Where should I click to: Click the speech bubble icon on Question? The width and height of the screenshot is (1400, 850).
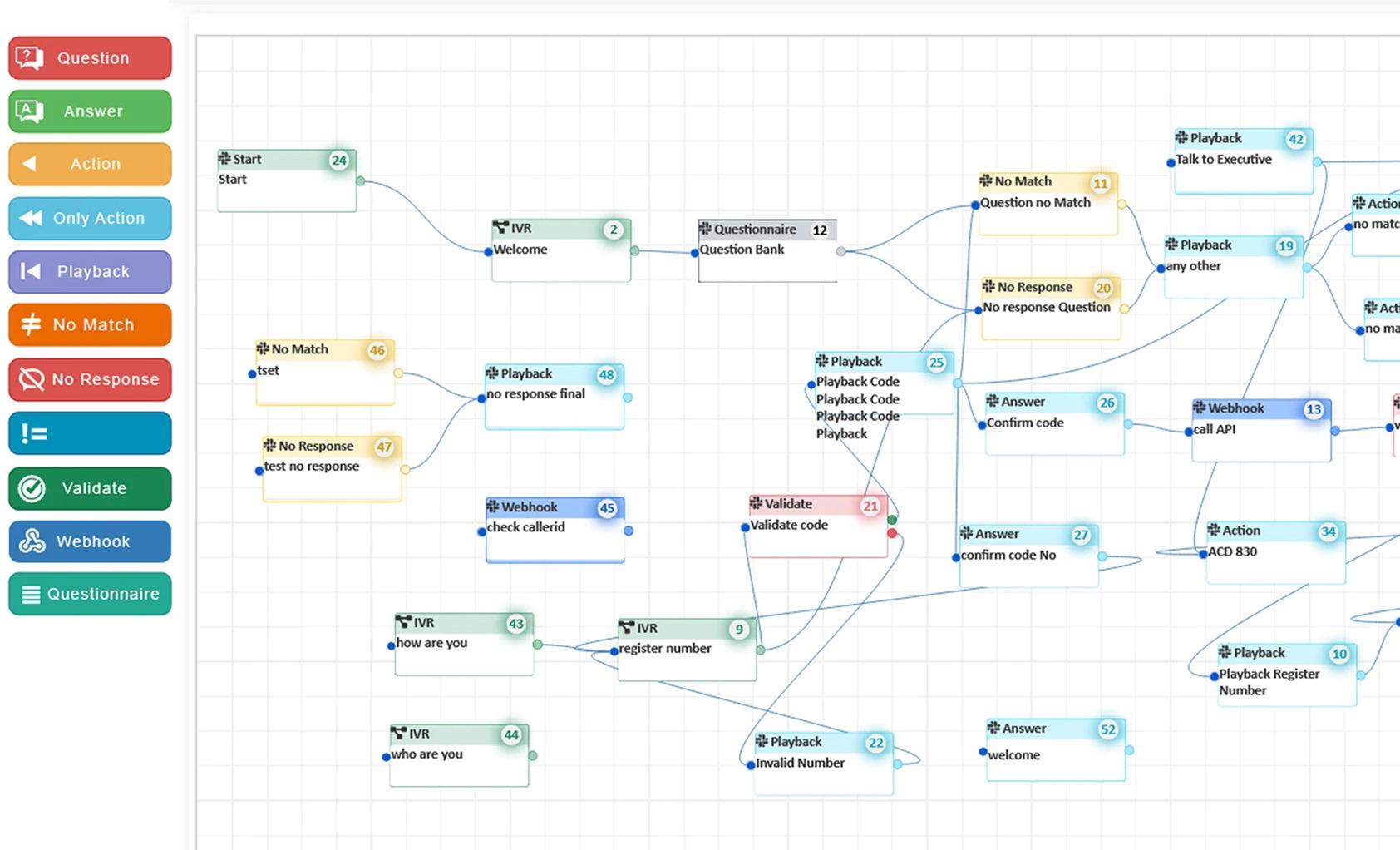click(29, 57)
